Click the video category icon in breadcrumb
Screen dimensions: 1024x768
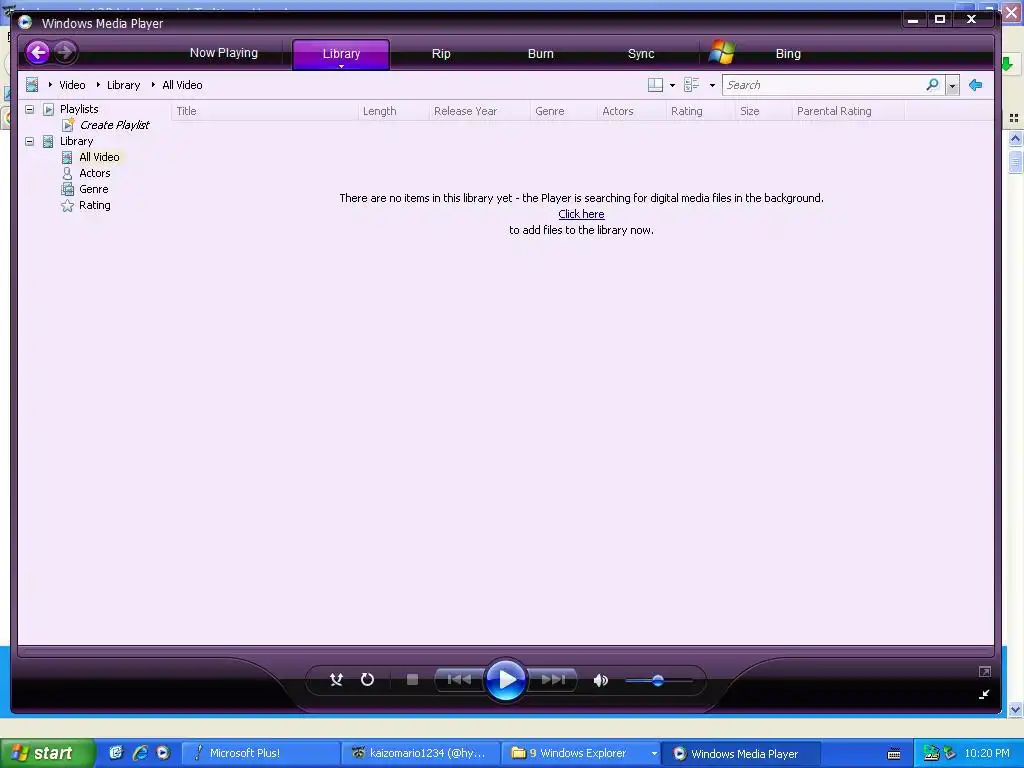(32, 85)
